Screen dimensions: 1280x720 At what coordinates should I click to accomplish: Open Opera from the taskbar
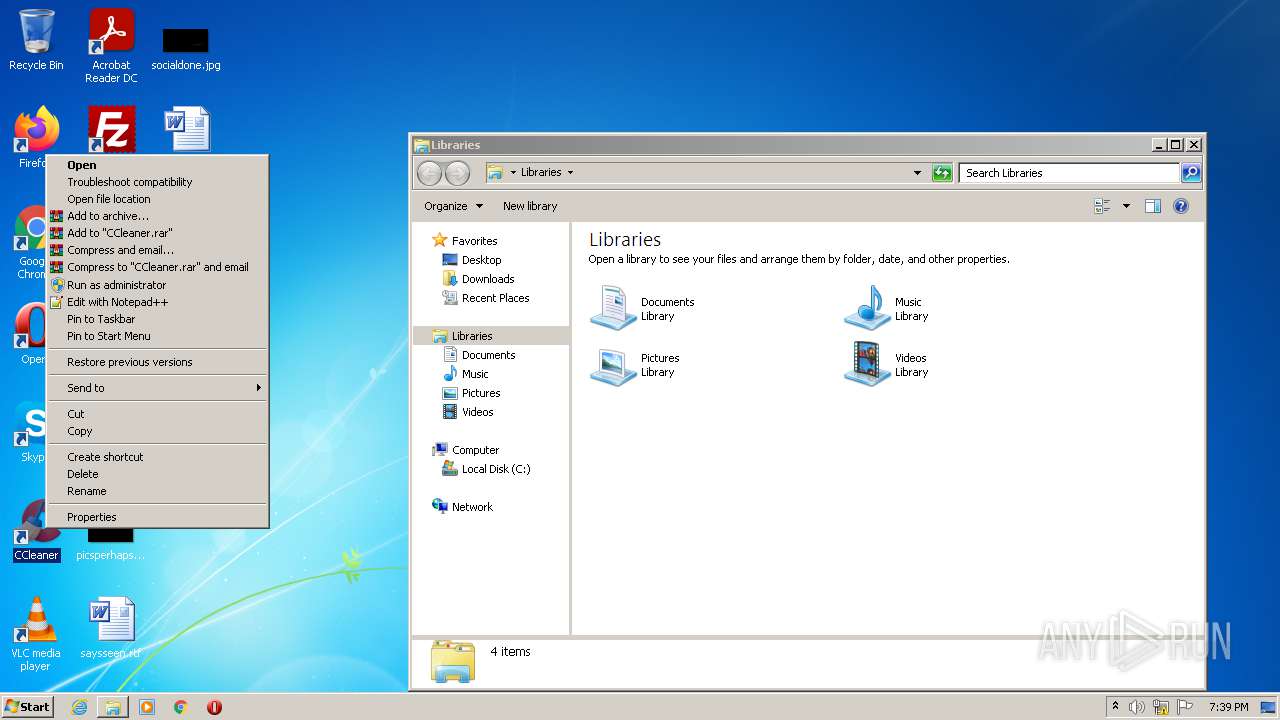tap(214, 707)
